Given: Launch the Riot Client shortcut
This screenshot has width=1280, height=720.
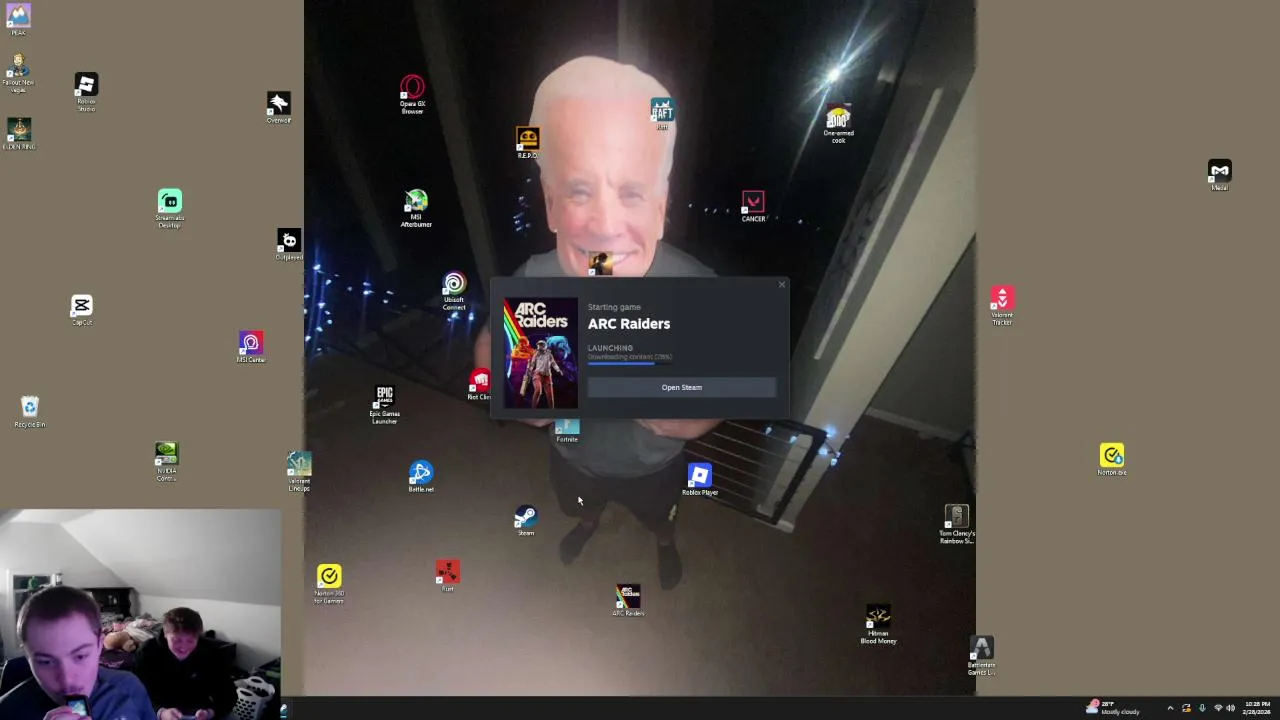Looking at the screenshot, I should pos(480,385).
